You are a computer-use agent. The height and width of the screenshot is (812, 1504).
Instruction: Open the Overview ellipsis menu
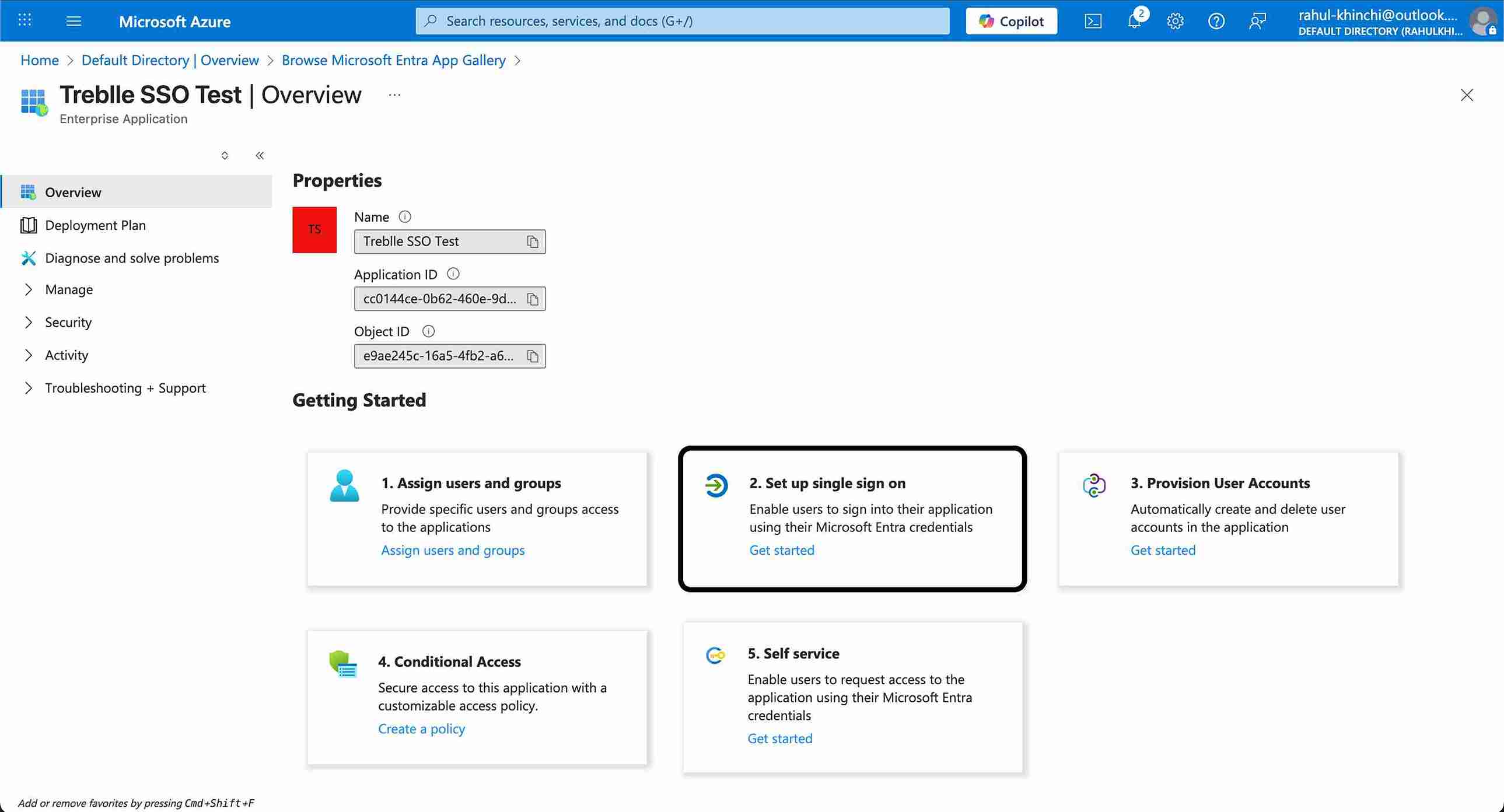coord(394,94)
